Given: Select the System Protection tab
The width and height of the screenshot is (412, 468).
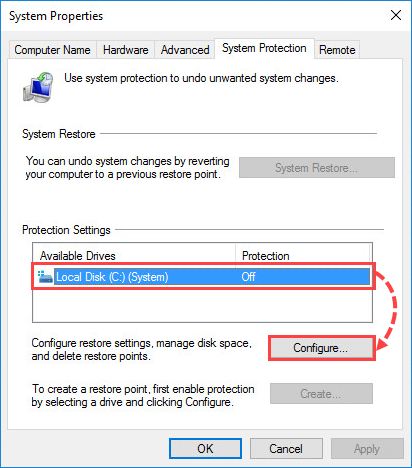Looking at the screenshot, I should (x=264, y=48).
